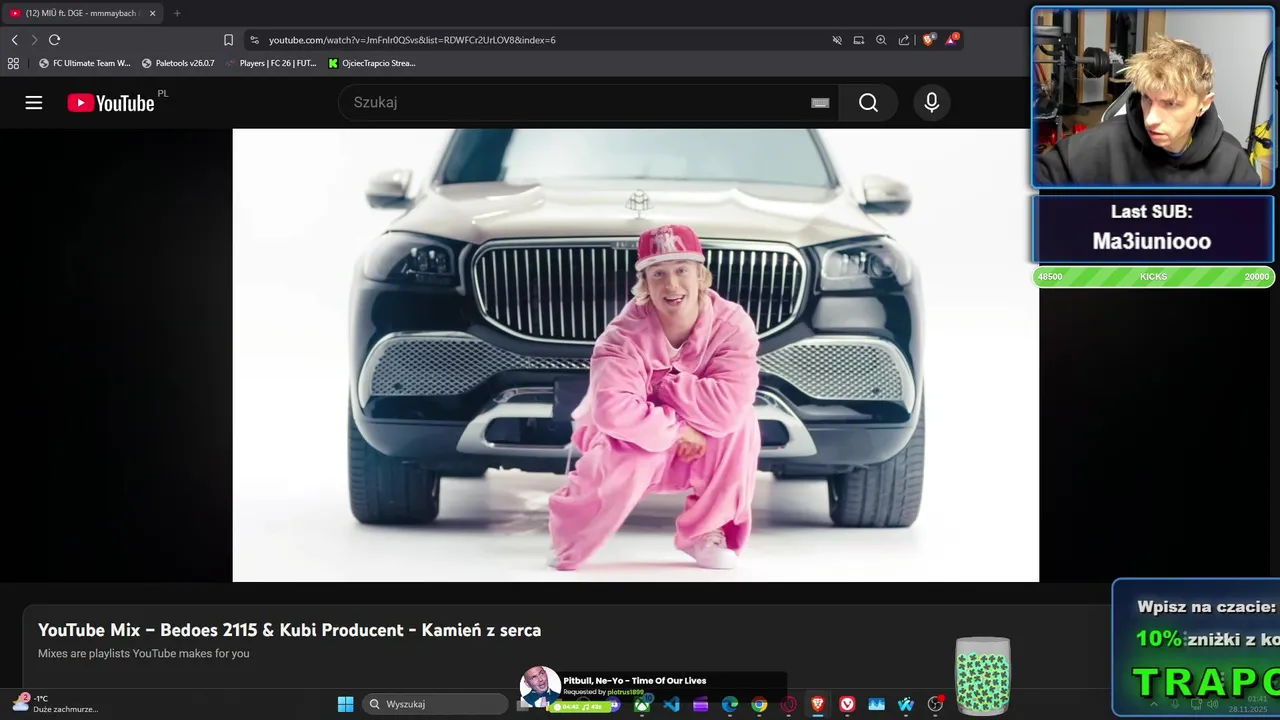The image size is (1280, 720).
Task: Open the picture-in-picture icon in address bar
Action: click(859, 40)
